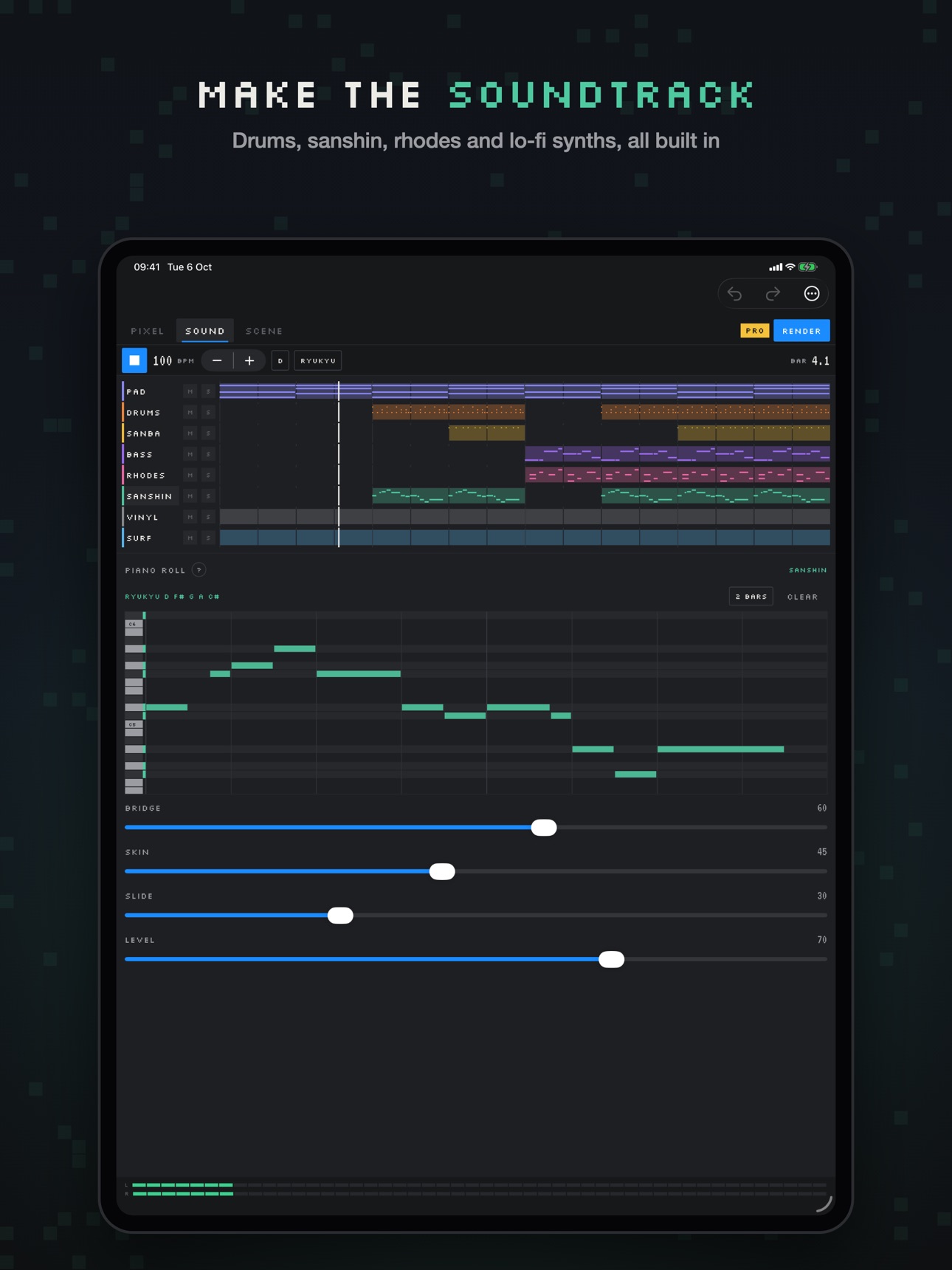Mute the SANBA track
The image size is (952, 1270).
coord(190,433)
